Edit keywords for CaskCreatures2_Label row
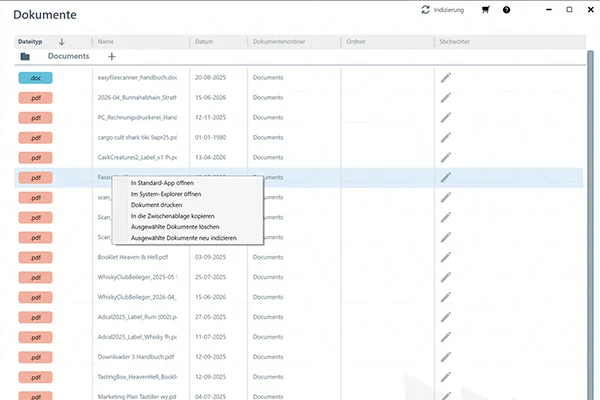600x400 pixels. pos(446,157)
